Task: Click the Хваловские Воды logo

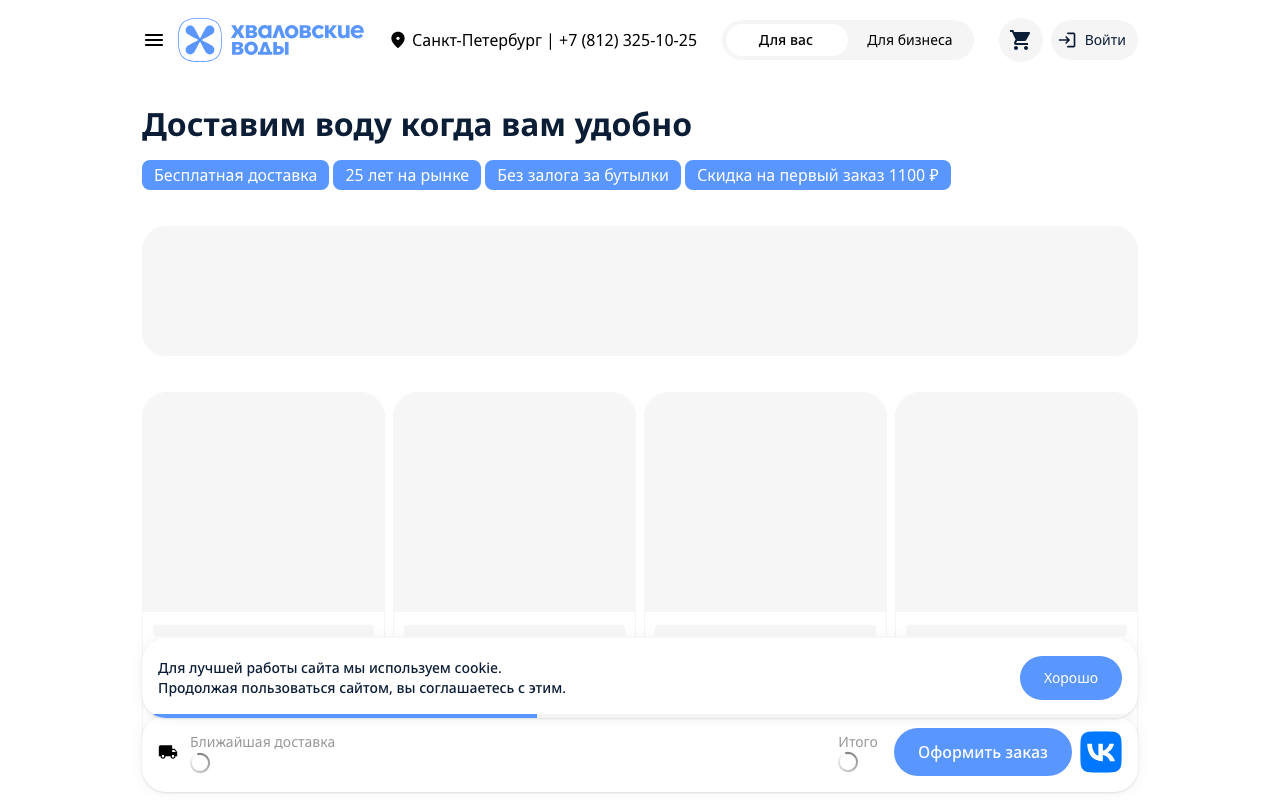Action: click(x=270, y=40)
